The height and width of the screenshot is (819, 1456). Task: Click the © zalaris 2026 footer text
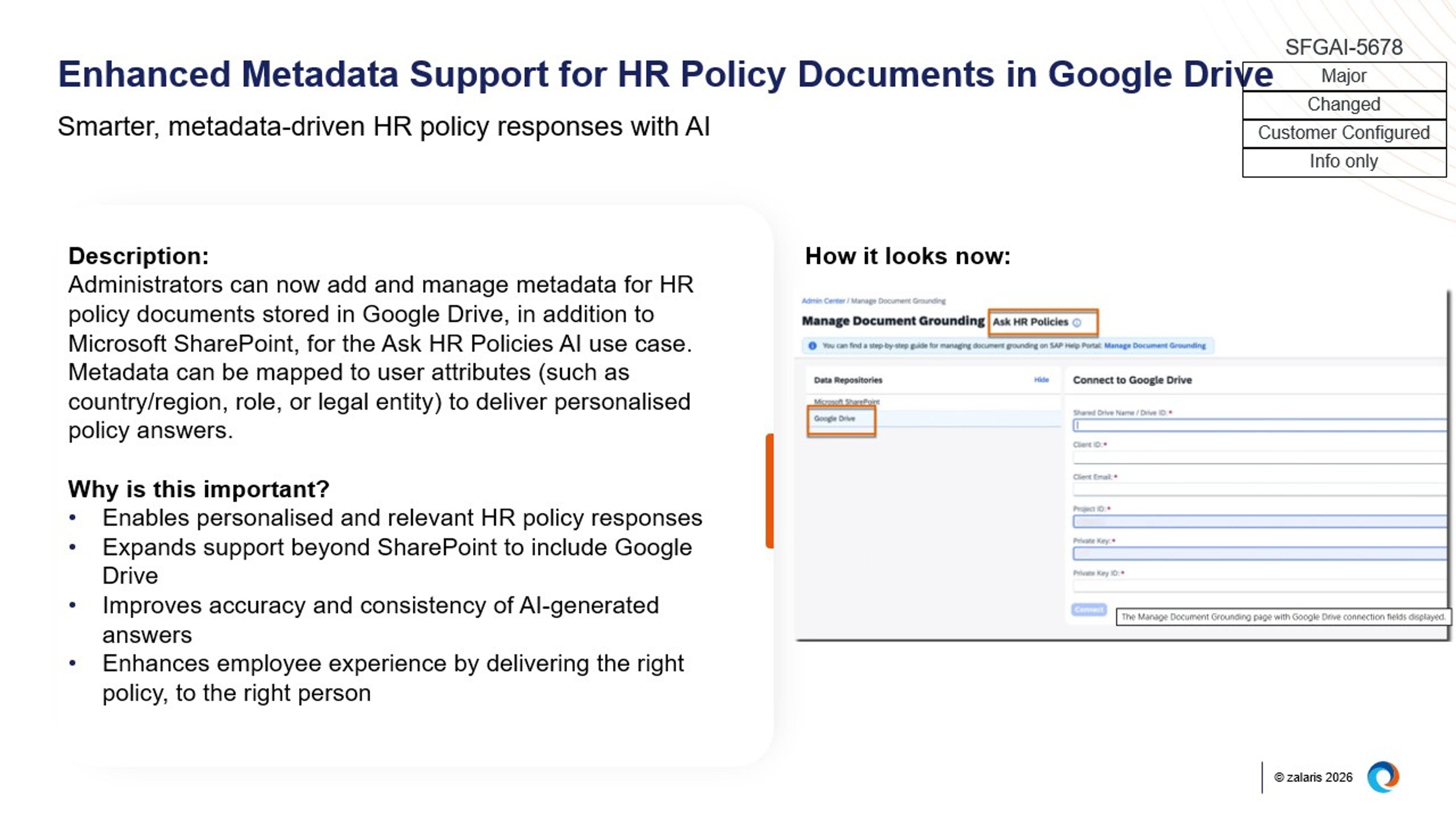click(1313, 778)
